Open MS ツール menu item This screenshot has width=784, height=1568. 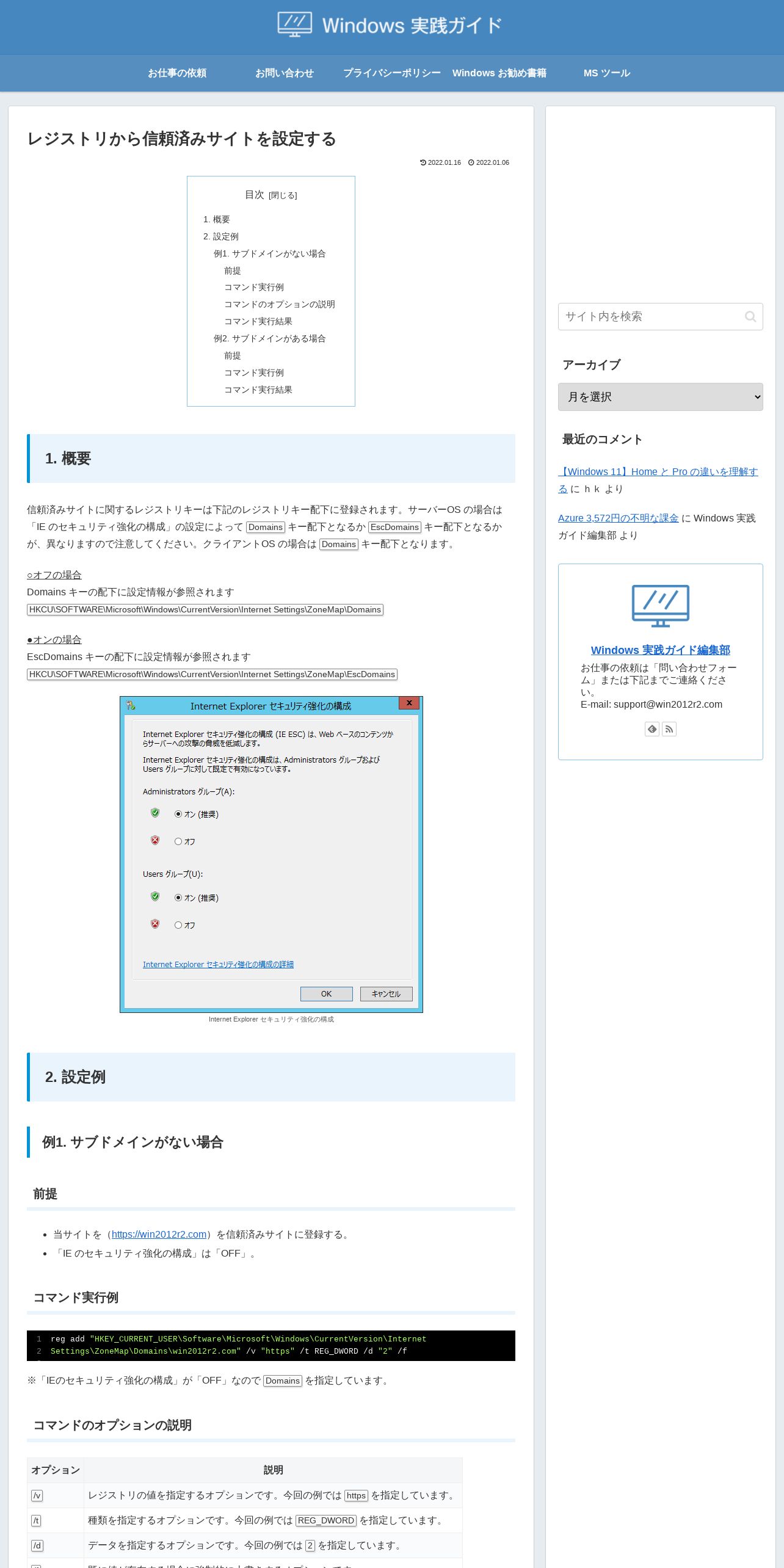(x=607, y=73)
